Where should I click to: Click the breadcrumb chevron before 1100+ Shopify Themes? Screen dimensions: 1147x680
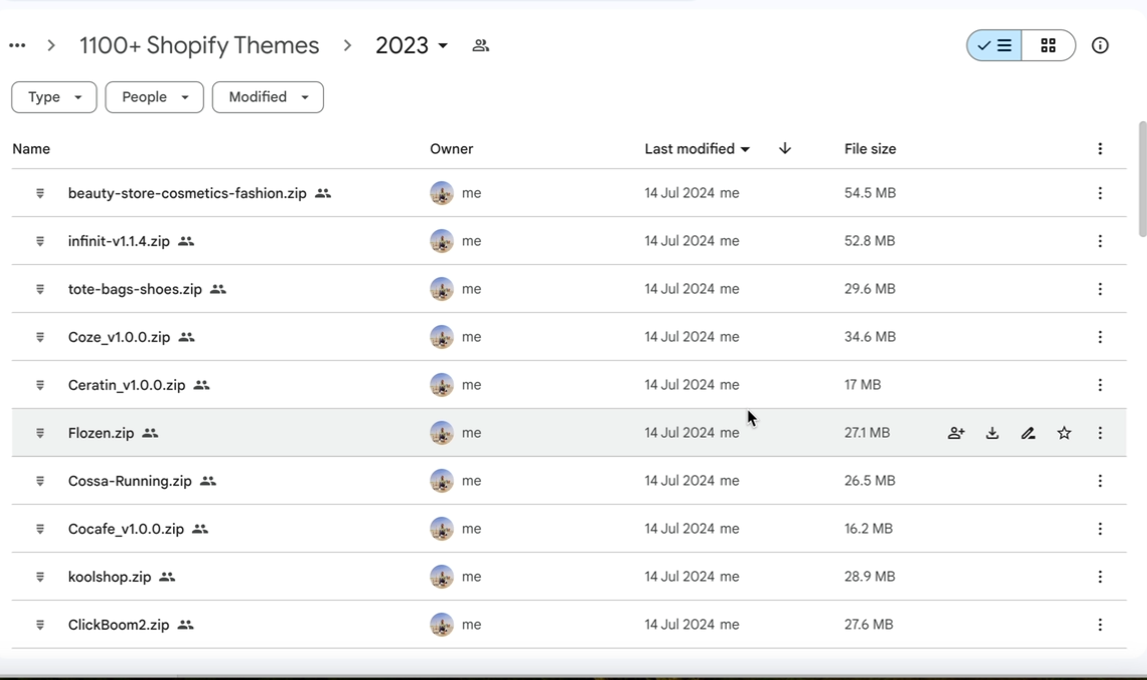(x=51, y=45)
